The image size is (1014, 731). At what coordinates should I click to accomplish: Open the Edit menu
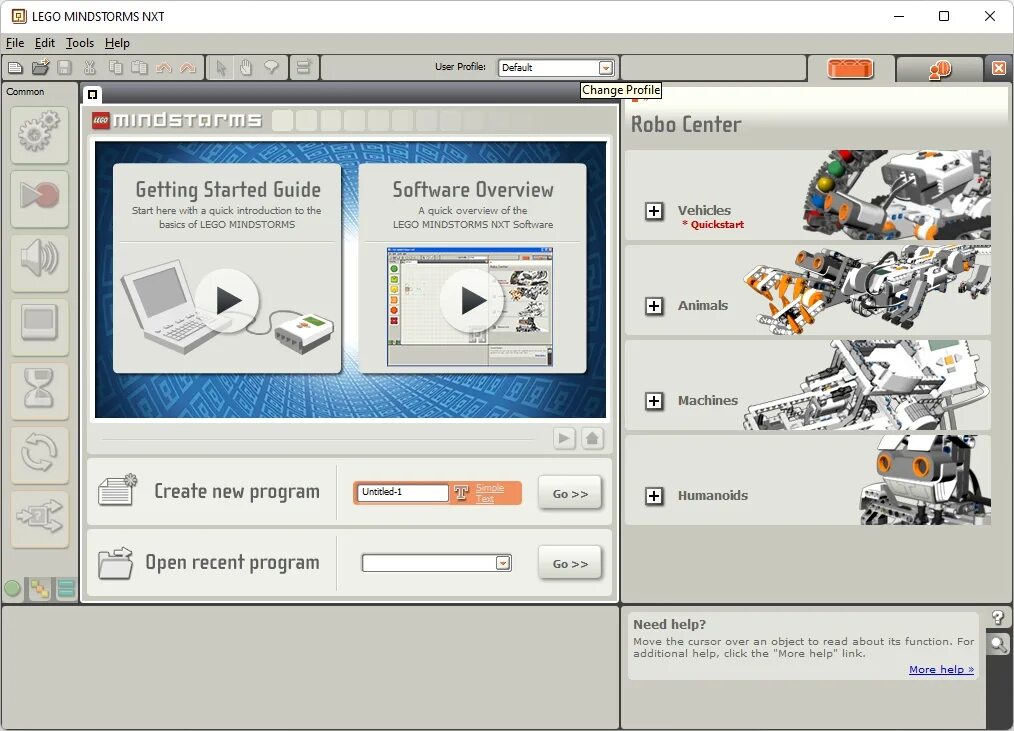(45, 43)
